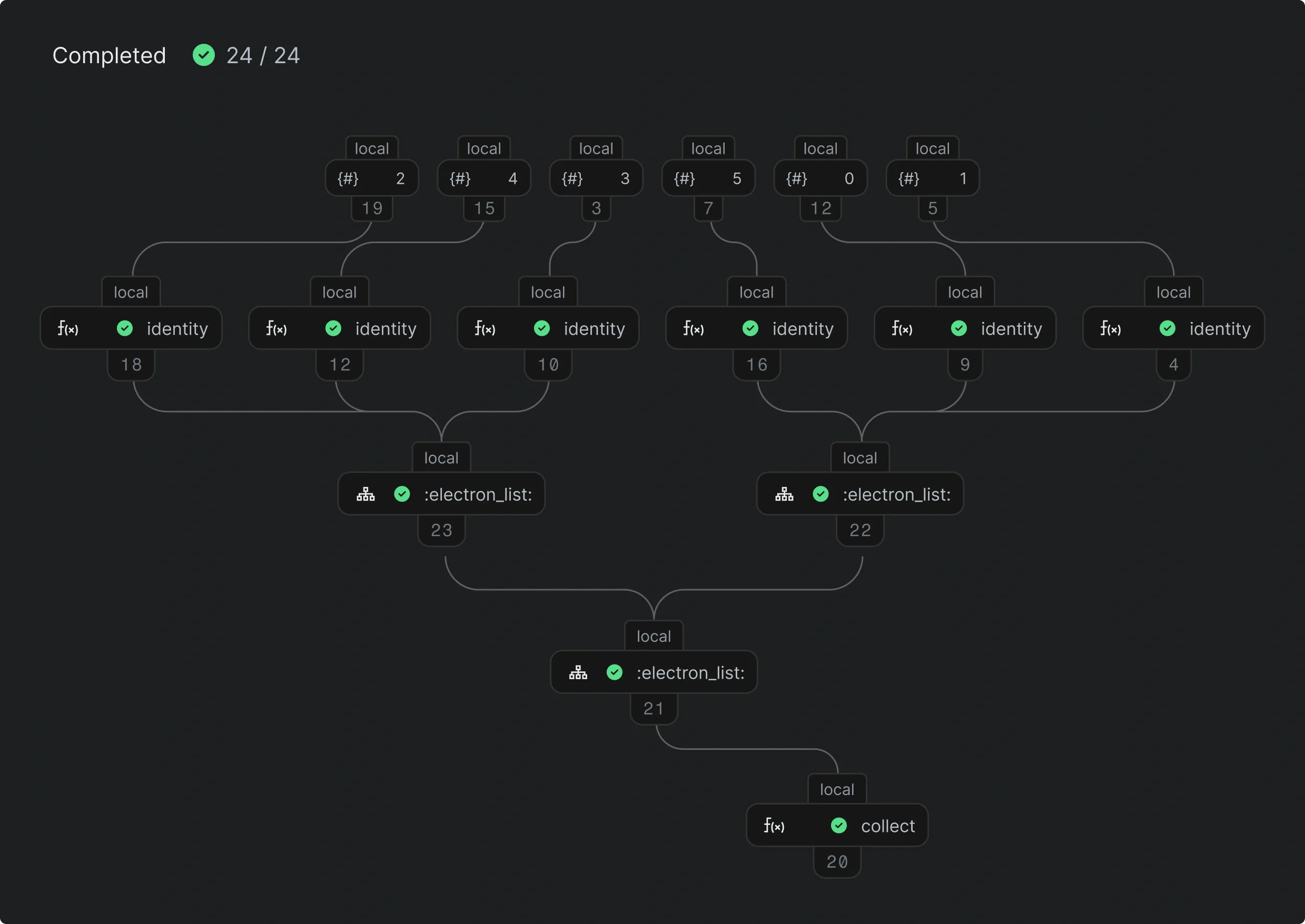1305x924 pixels.
Task: Click sublattice icon on electron_list node 23
Action: coord(365,494)
